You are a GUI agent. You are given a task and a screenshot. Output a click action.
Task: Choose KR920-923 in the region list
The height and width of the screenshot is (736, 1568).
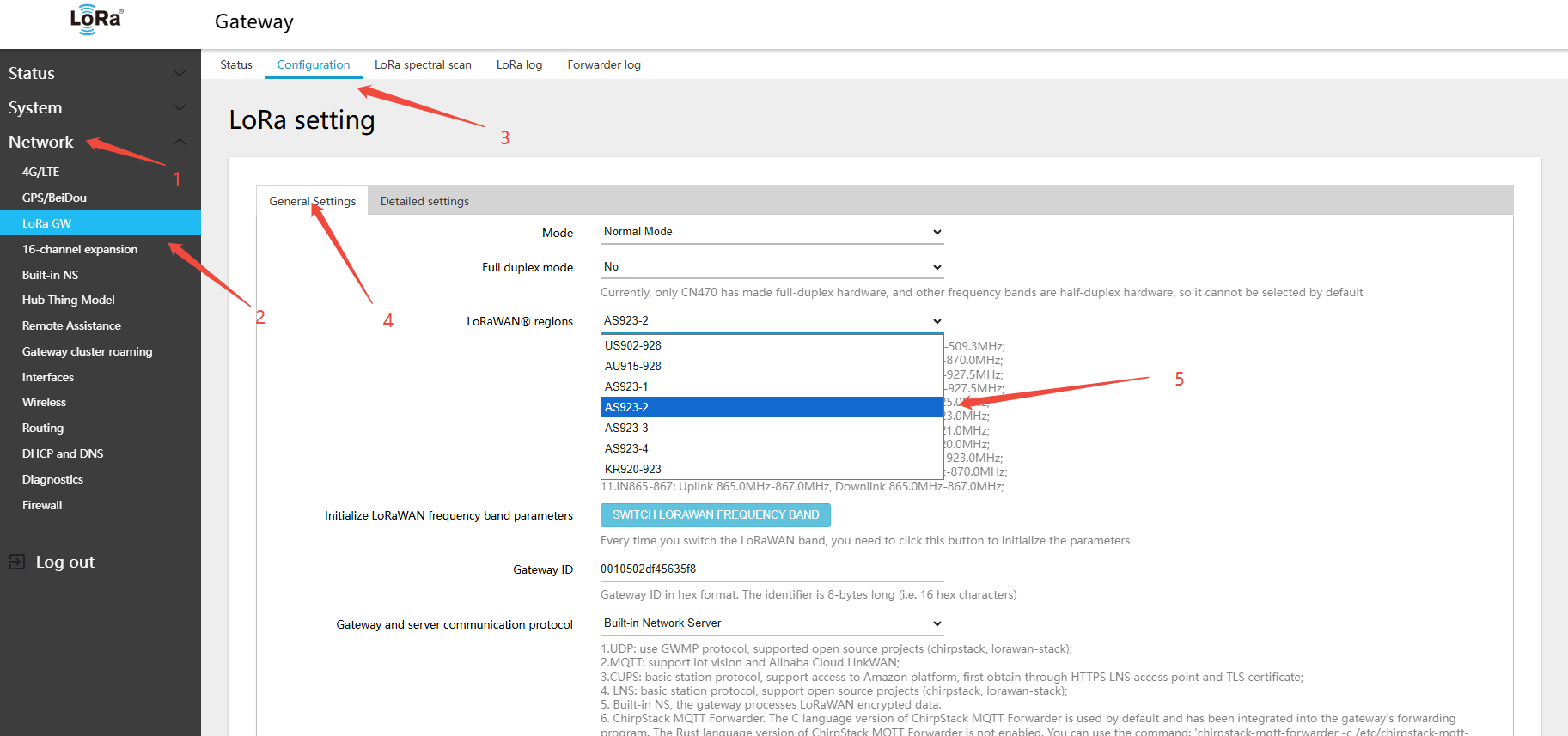click(x=633, y=469)
